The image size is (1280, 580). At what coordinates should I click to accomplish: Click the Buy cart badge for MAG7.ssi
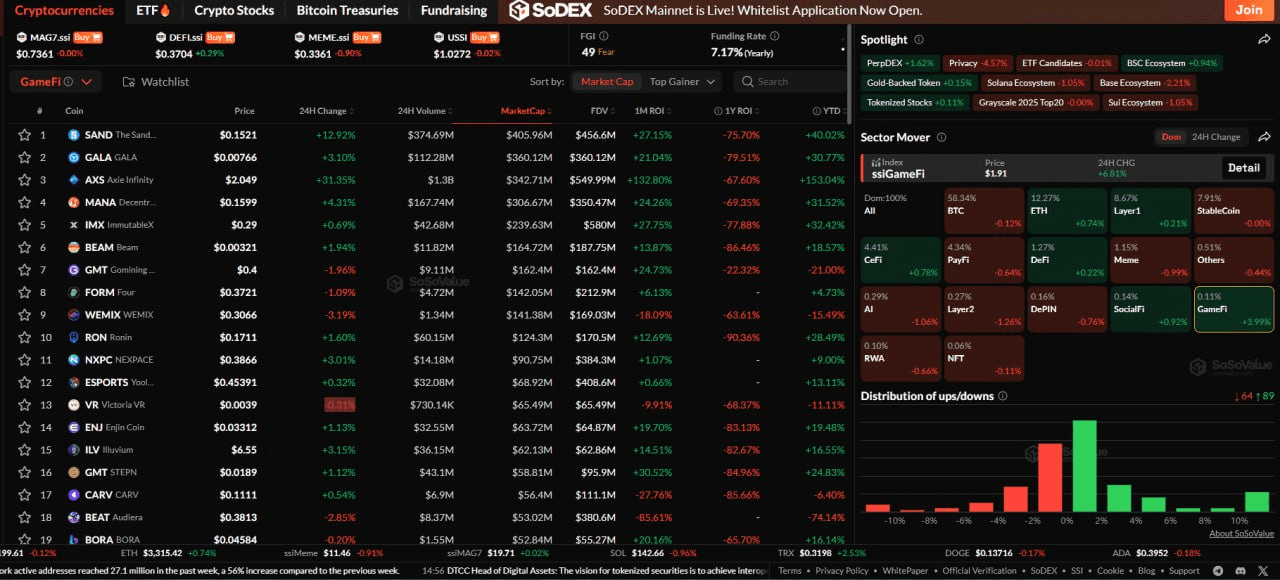pos(87,37)
